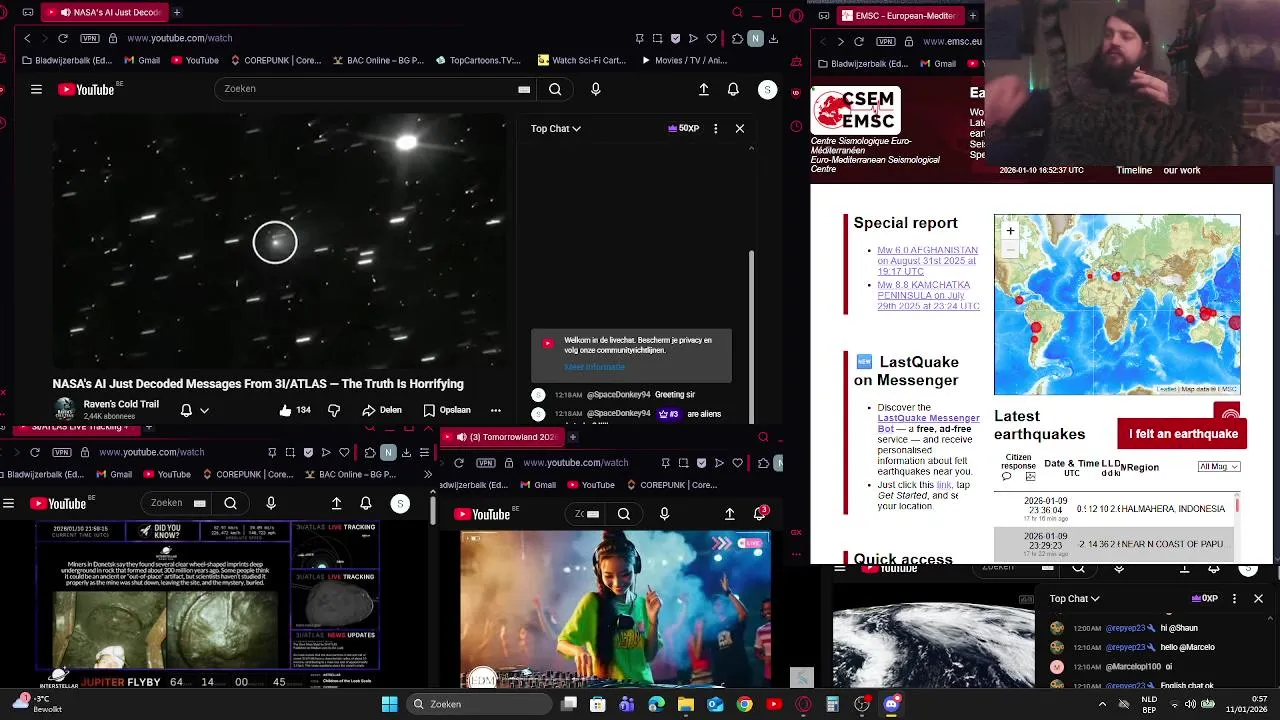Open 'our work' menu on EMSC page
Image resolution: width=1280 pixels, height=720 pixels.
[x=1182, y=170]
